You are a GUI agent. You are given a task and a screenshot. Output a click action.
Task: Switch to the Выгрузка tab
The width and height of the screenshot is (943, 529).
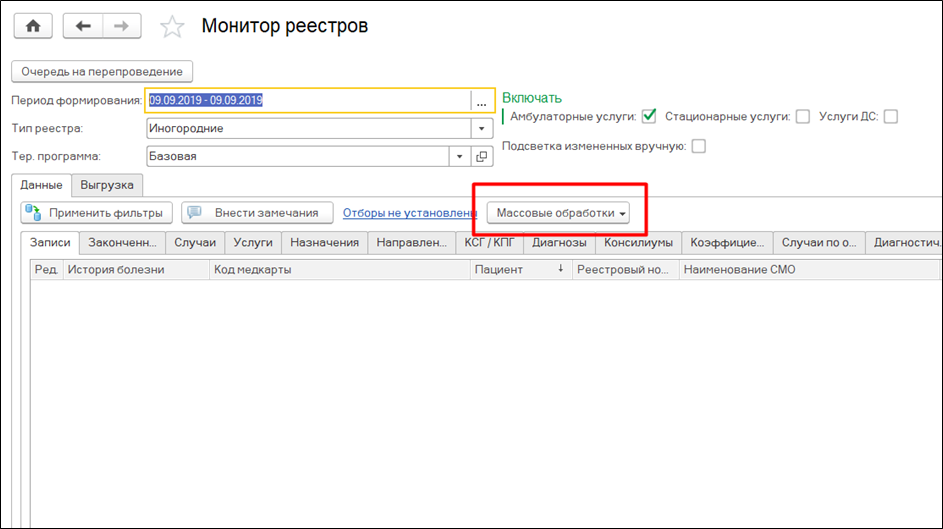108,185
